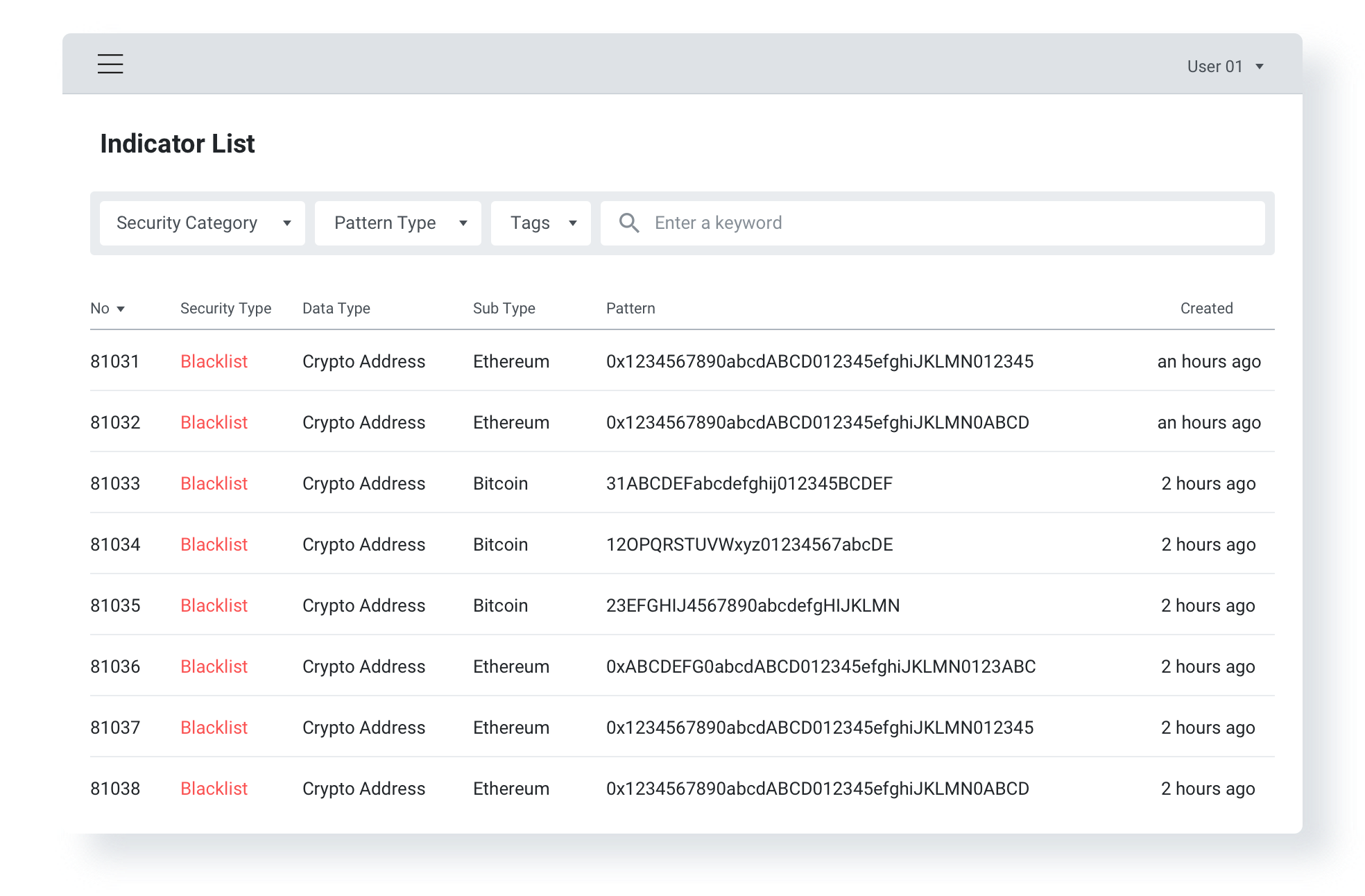Click Blacklist in row 81037
This screenshot has width=1365, height=896.
[x=214, y=727]
